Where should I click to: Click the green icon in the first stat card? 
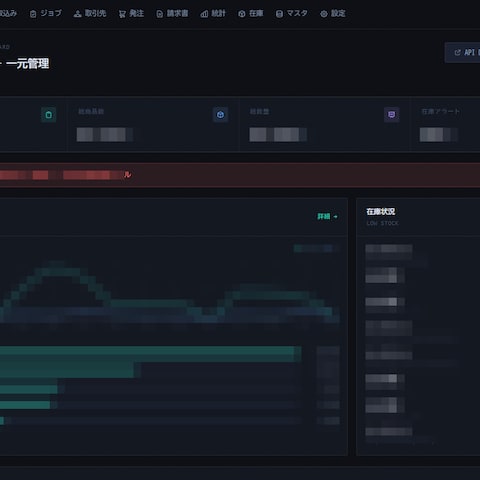point(49,115)
